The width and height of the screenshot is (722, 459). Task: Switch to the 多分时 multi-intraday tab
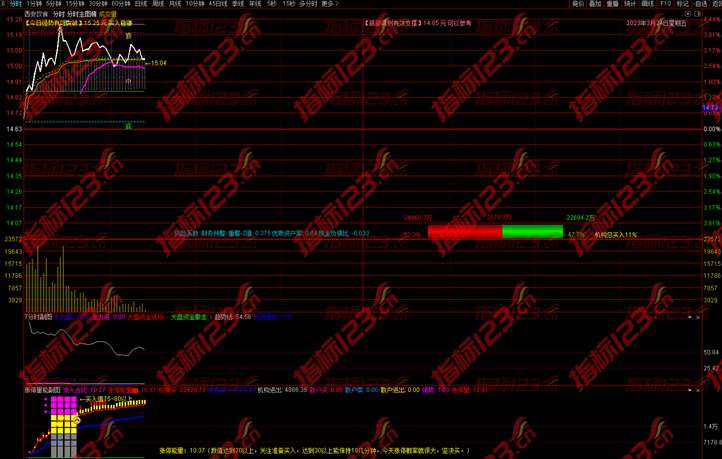point(306,4)
